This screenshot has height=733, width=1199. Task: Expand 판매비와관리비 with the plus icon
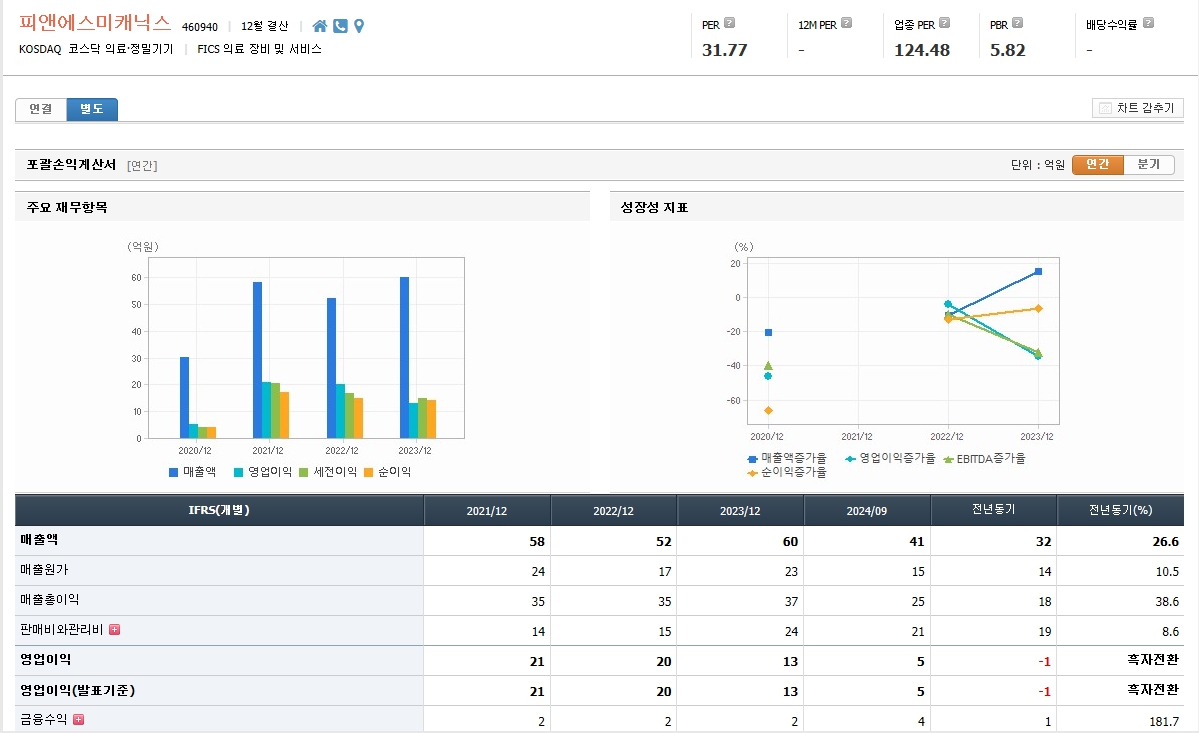coord(115,630)
